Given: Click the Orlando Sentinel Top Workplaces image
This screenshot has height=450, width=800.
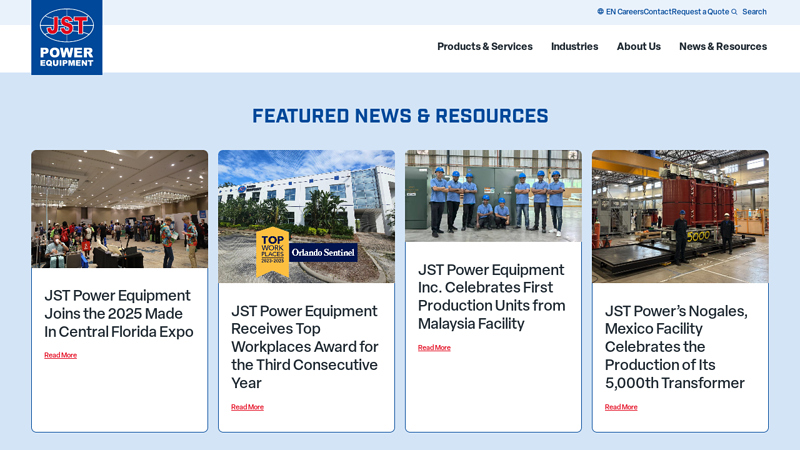Looking at the screenshot, I should (x=306, y=216).
